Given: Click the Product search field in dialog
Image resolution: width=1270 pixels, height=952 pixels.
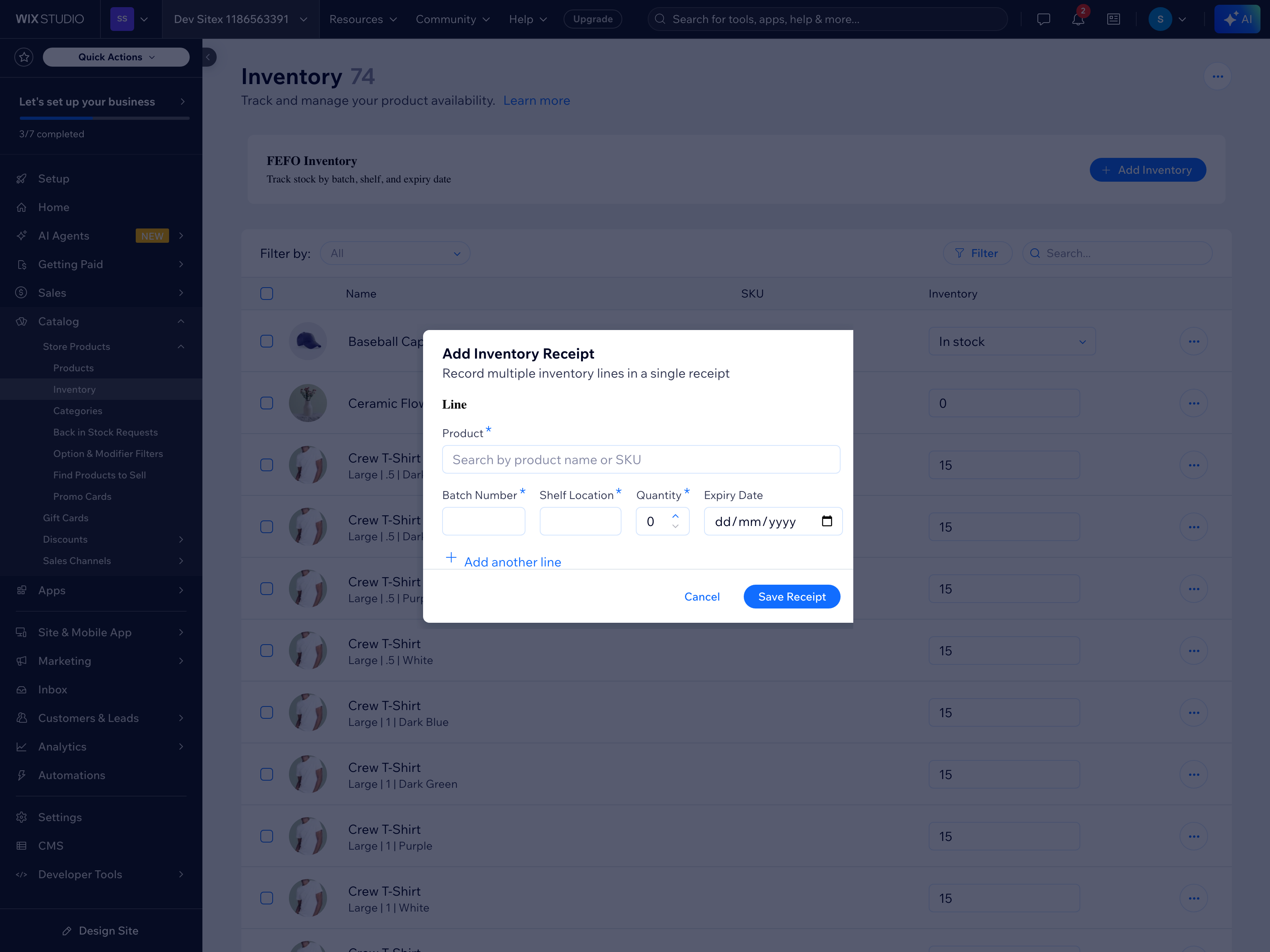Looking at the screenshot, I should (641, 460).
